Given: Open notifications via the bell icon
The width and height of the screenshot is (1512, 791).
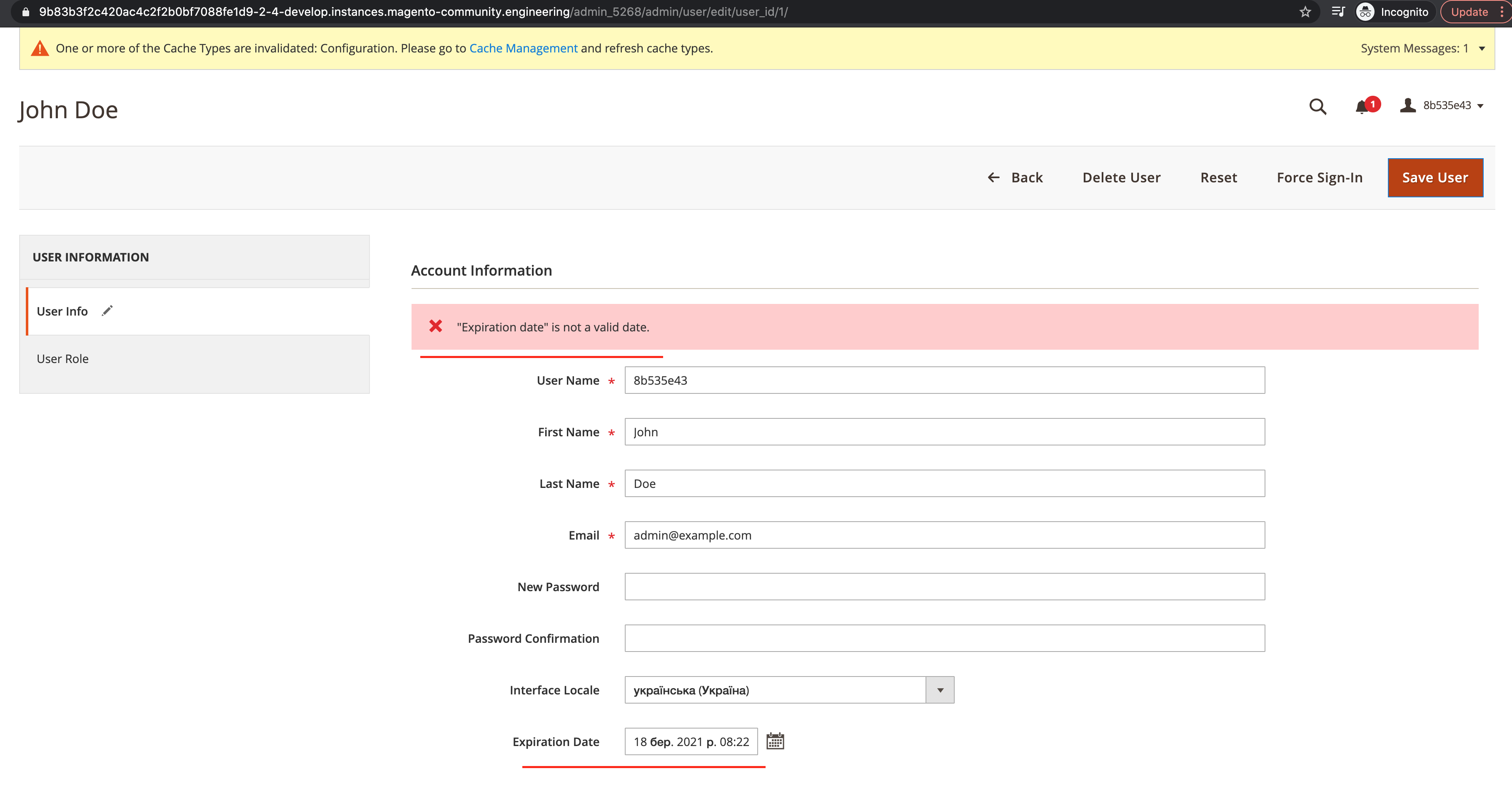Looking at the screenshot, I should coord(1362,107).
